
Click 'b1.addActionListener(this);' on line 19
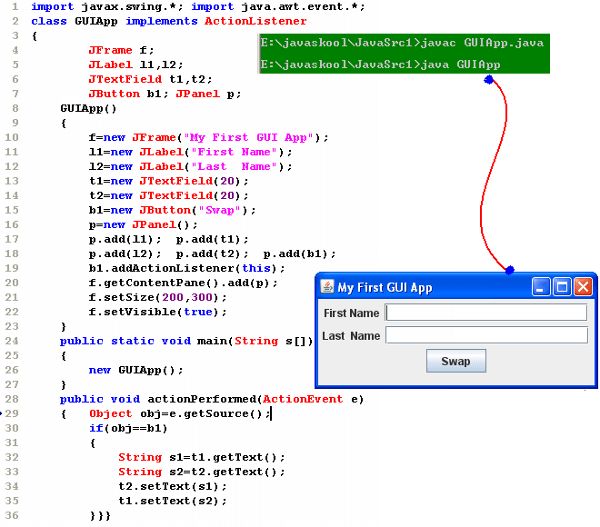coord(187,268)
